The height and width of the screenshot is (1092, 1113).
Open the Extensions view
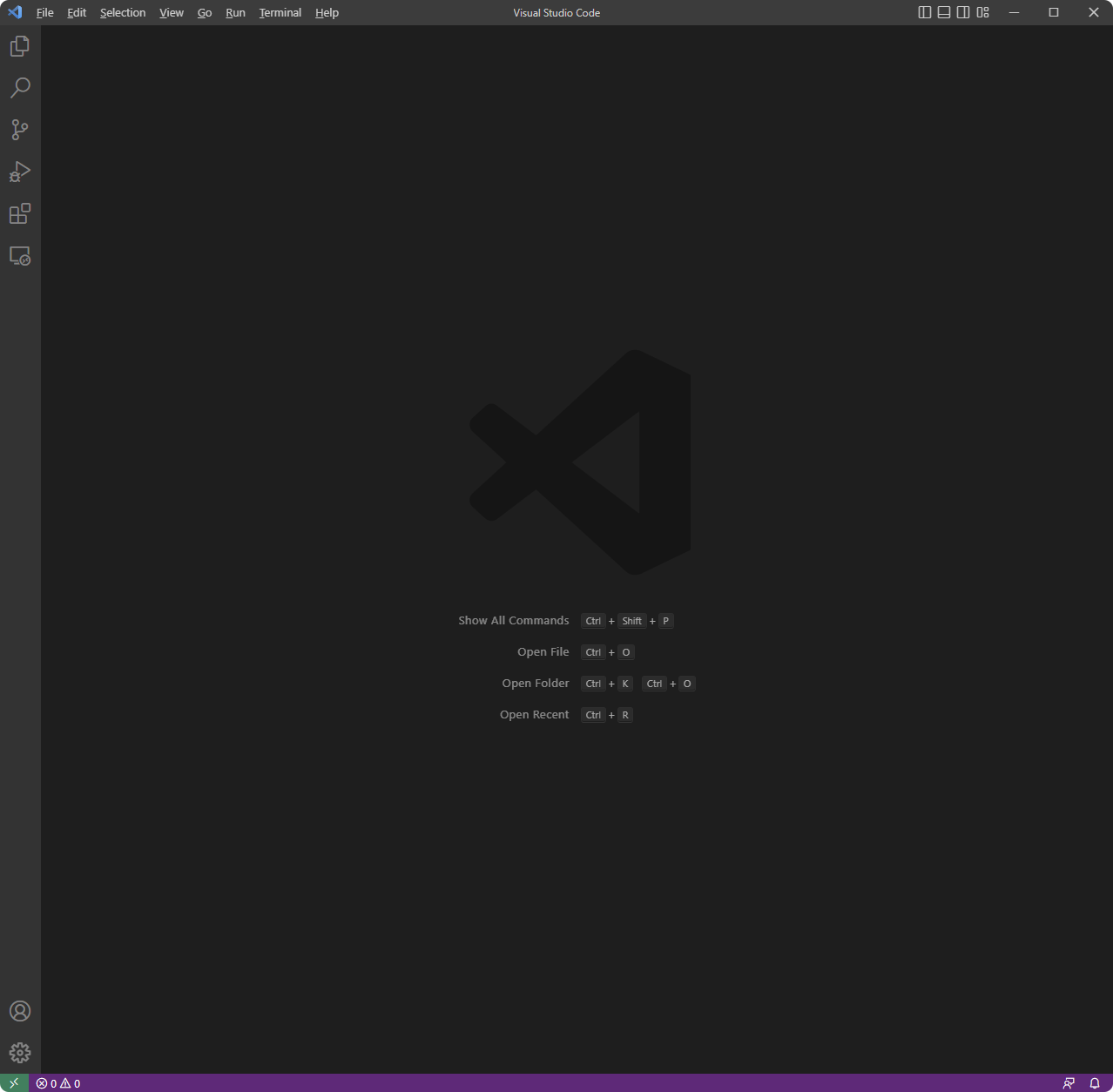coord(20,213)
